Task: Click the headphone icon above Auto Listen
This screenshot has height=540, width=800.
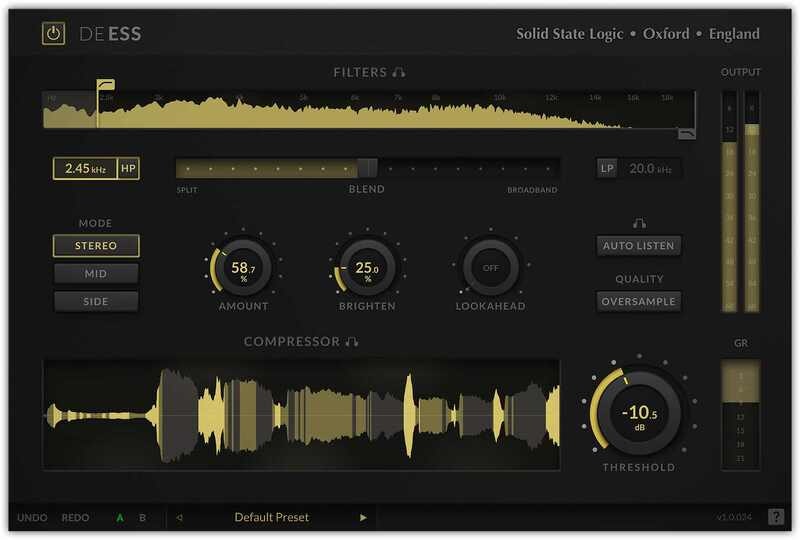Action: (x=639, y=223)
